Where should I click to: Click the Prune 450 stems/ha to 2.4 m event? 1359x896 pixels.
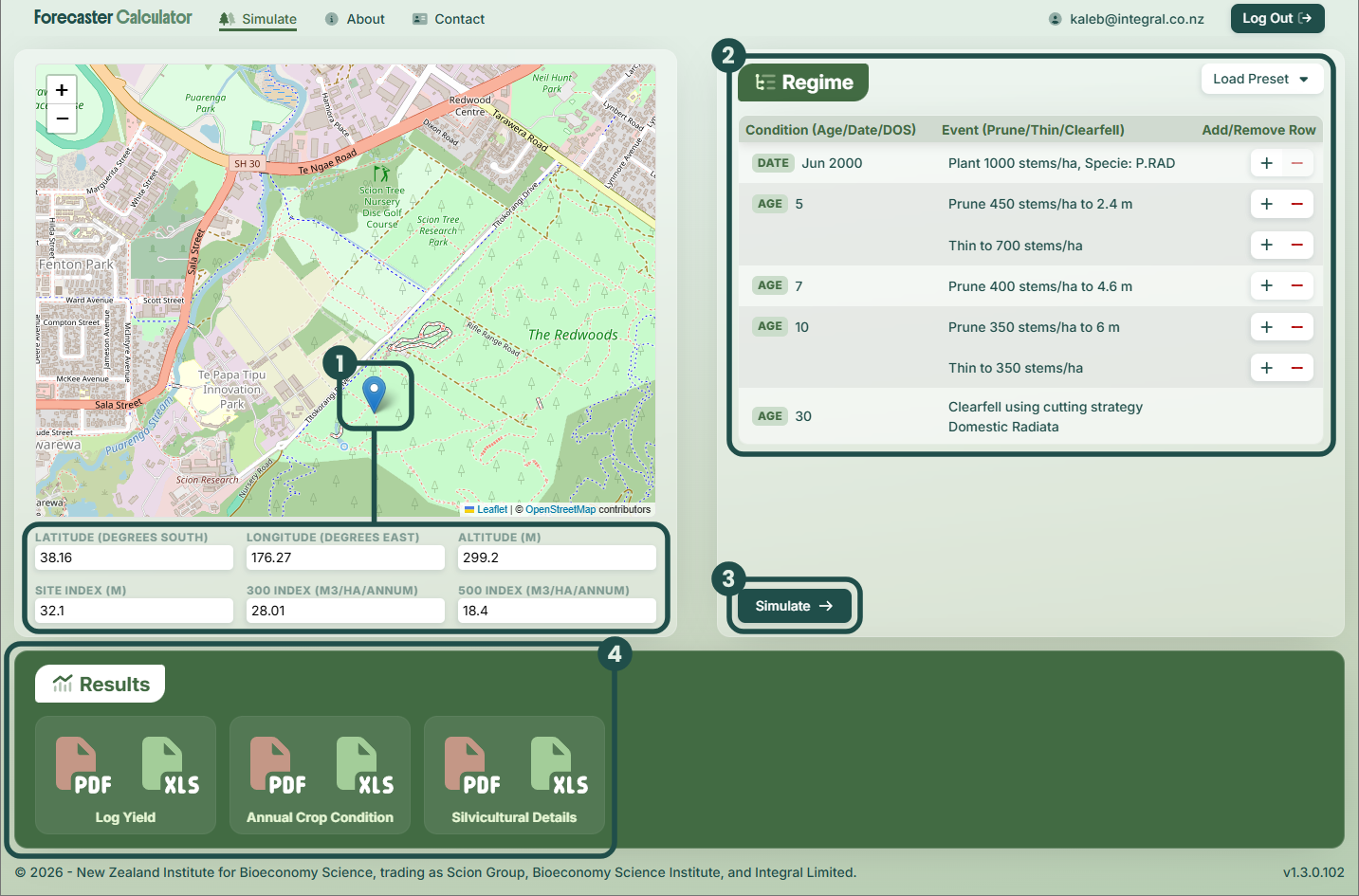coord(1040,204)
